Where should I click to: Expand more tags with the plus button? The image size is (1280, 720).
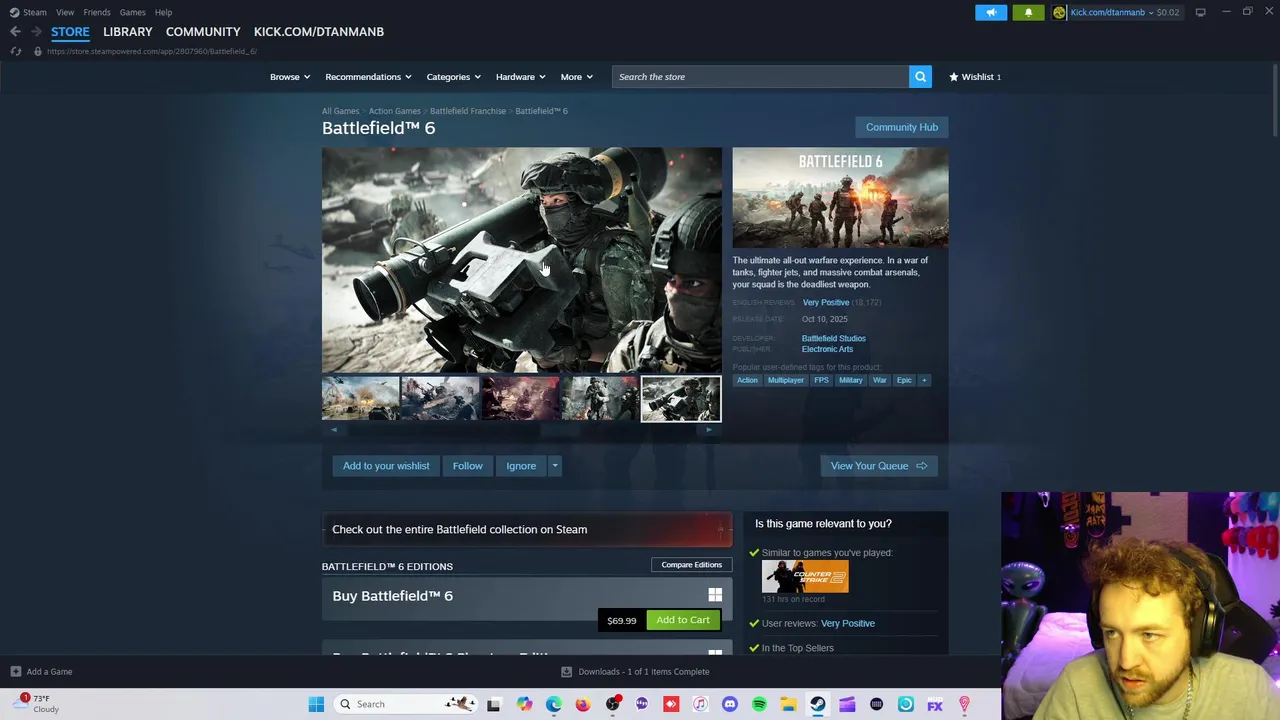(924, 380)
